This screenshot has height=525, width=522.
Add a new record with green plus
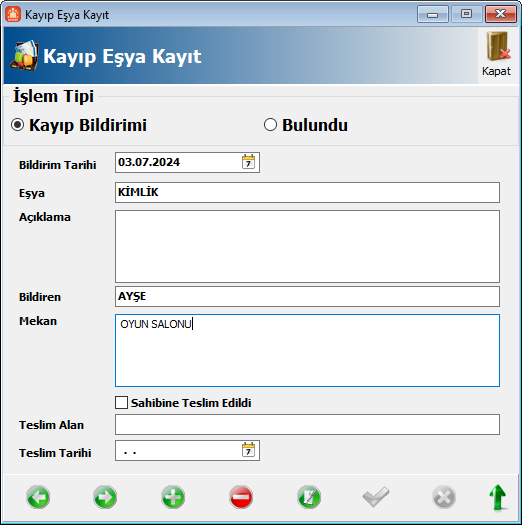173,497
